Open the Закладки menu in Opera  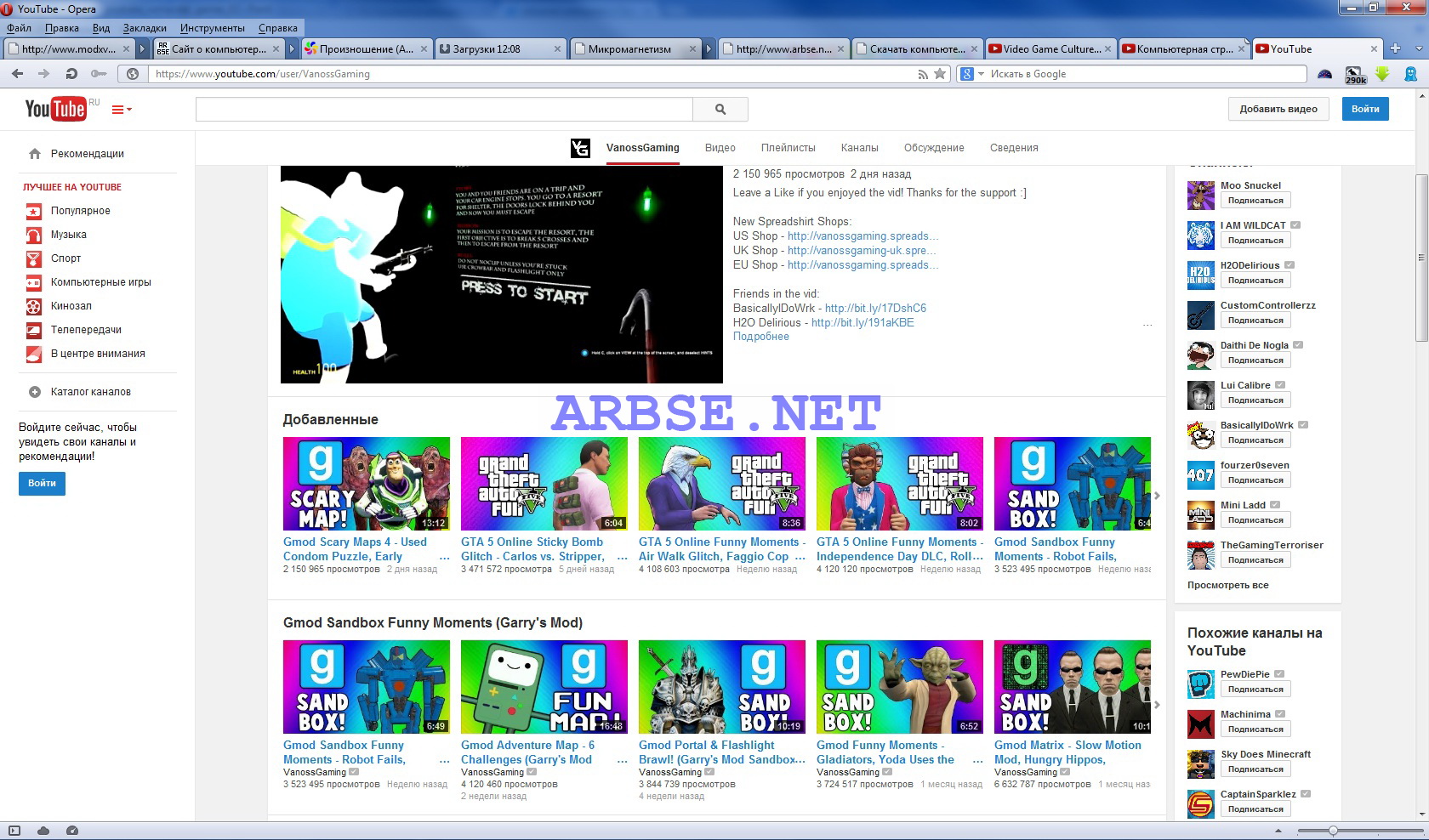(x=145, y=28)
